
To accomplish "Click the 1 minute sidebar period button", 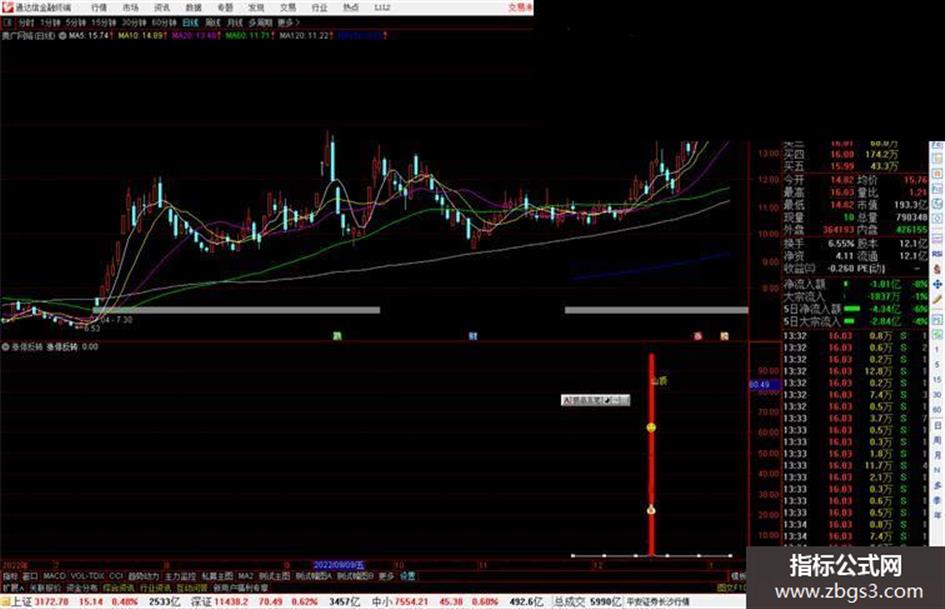I will [937, 350].
